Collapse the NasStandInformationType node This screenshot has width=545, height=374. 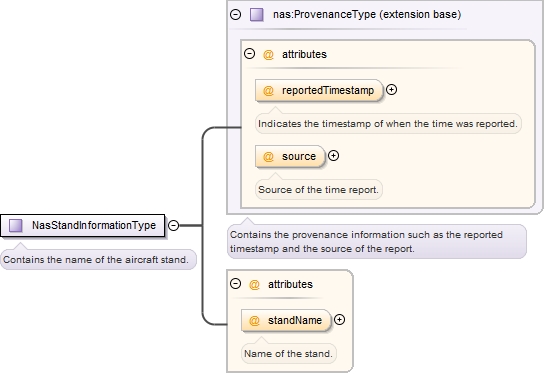point(173,225)
